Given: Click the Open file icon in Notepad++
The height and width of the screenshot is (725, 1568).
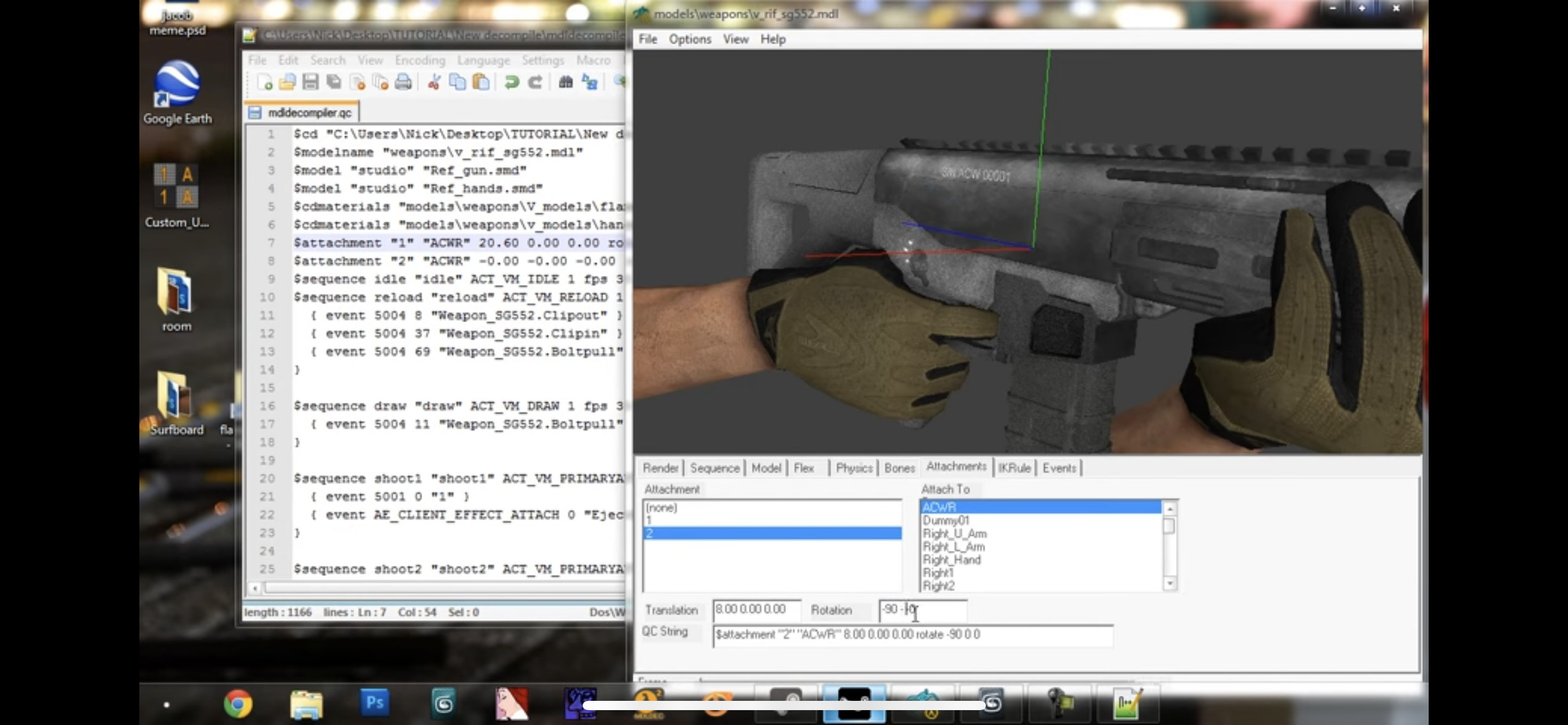Looking at the screenshot, I should pyautogui.click(x=287, y=82).
